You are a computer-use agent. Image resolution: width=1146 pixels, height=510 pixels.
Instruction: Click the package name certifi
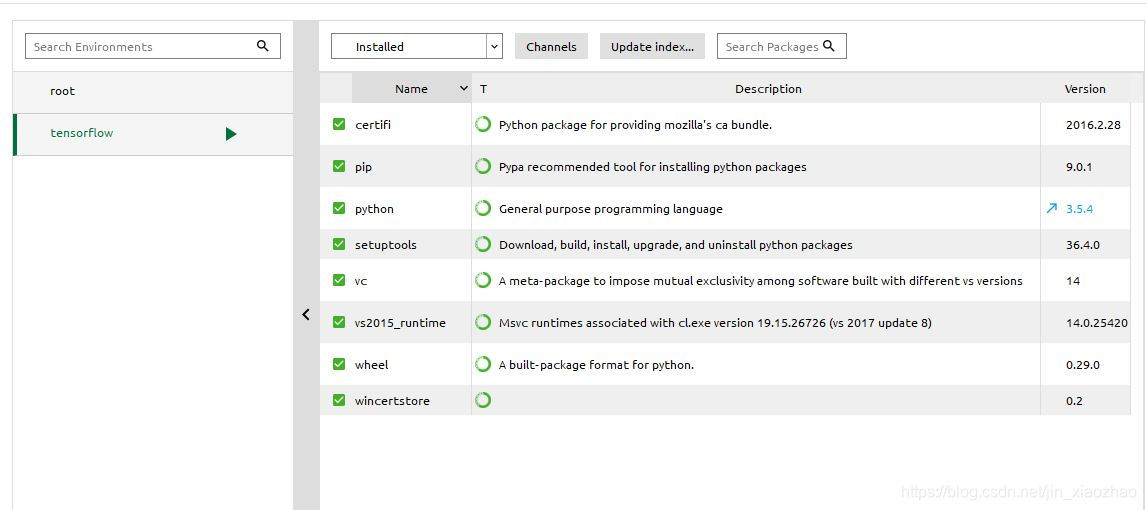tap(373, 124)
